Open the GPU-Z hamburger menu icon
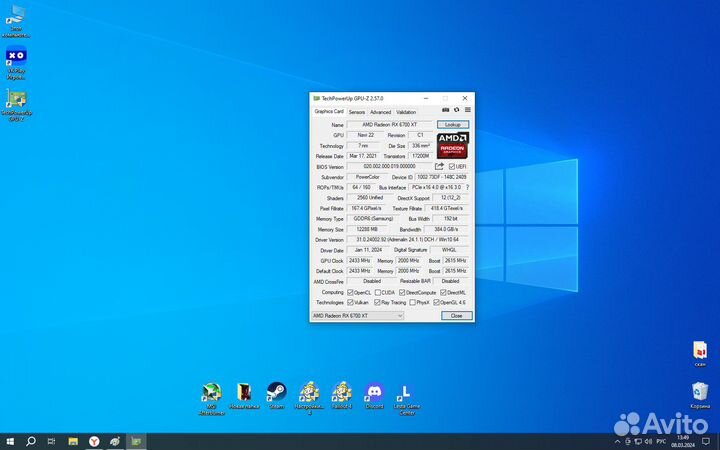 [467, 110]
